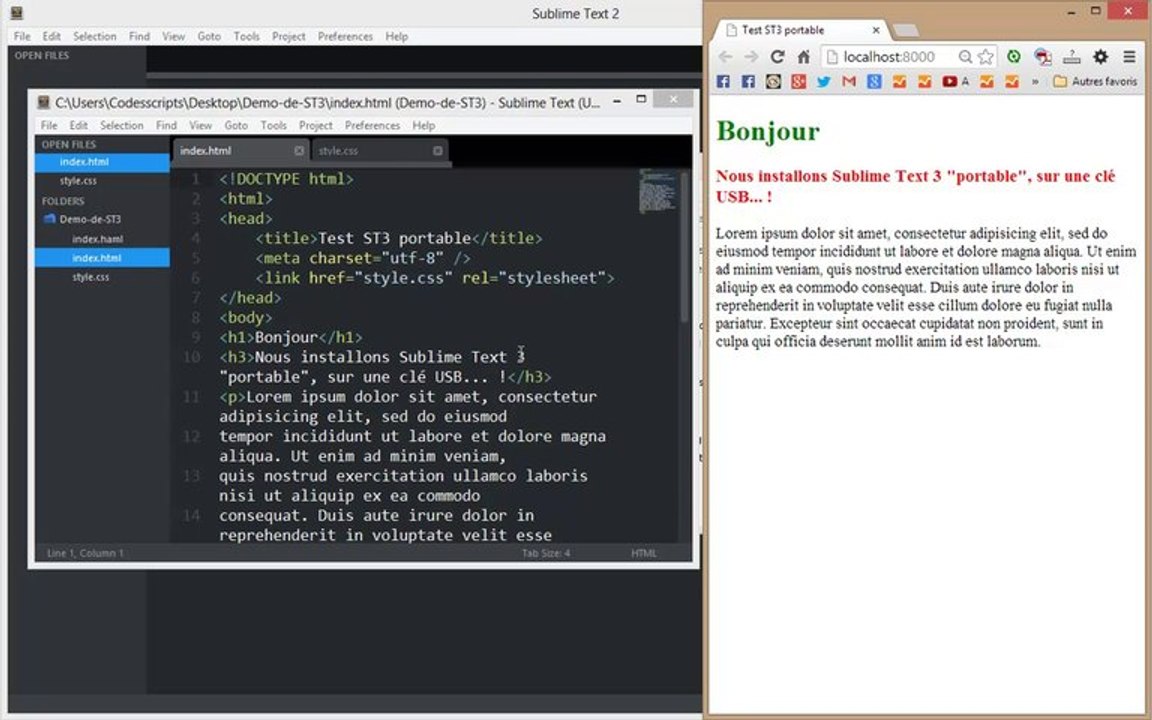Click the page icon on the Test ST3 portable tab
This screenshot has height=720, width=1152.
pyautogui.click(x=731, y=30)
